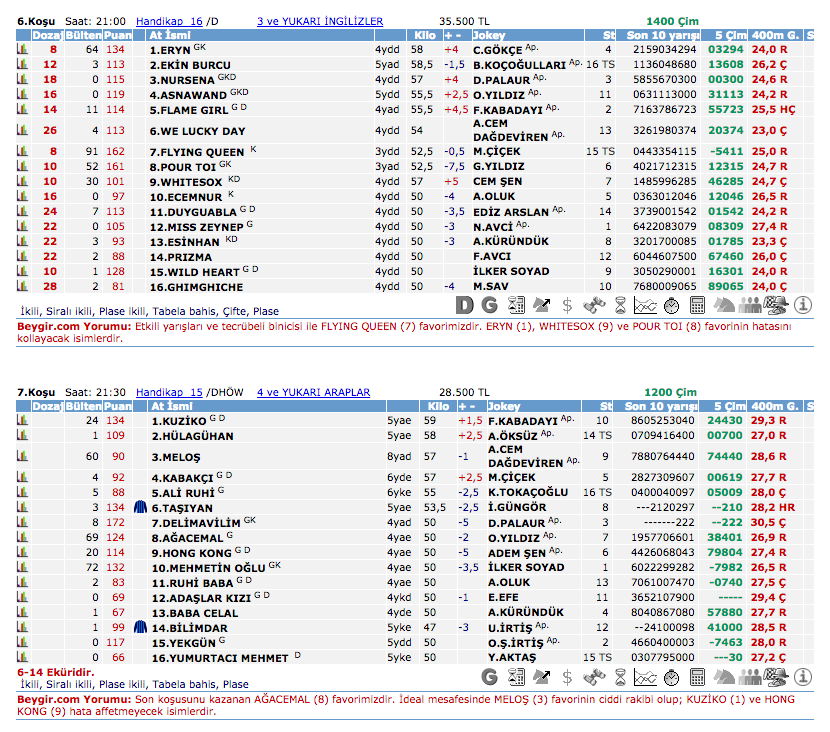The width and height of the screenshot is (830, 732).
Task: Click the 'Puan' column header in race 6
Action: (x=116, y=35)
